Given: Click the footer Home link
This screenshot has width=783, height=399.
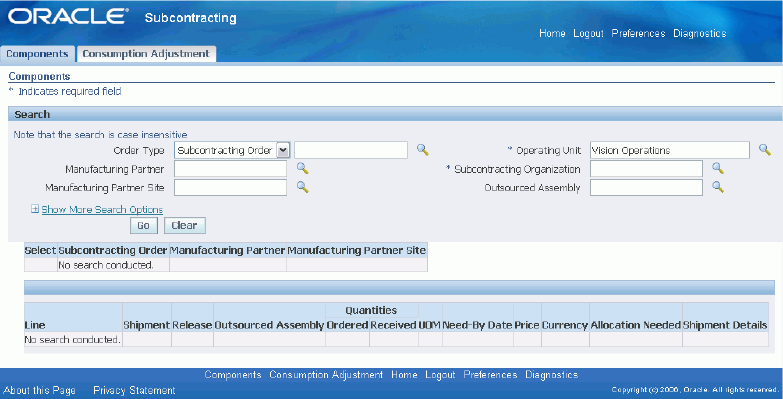Looking at the screenshot, I should pyautogui.click(x=404, y=375).
